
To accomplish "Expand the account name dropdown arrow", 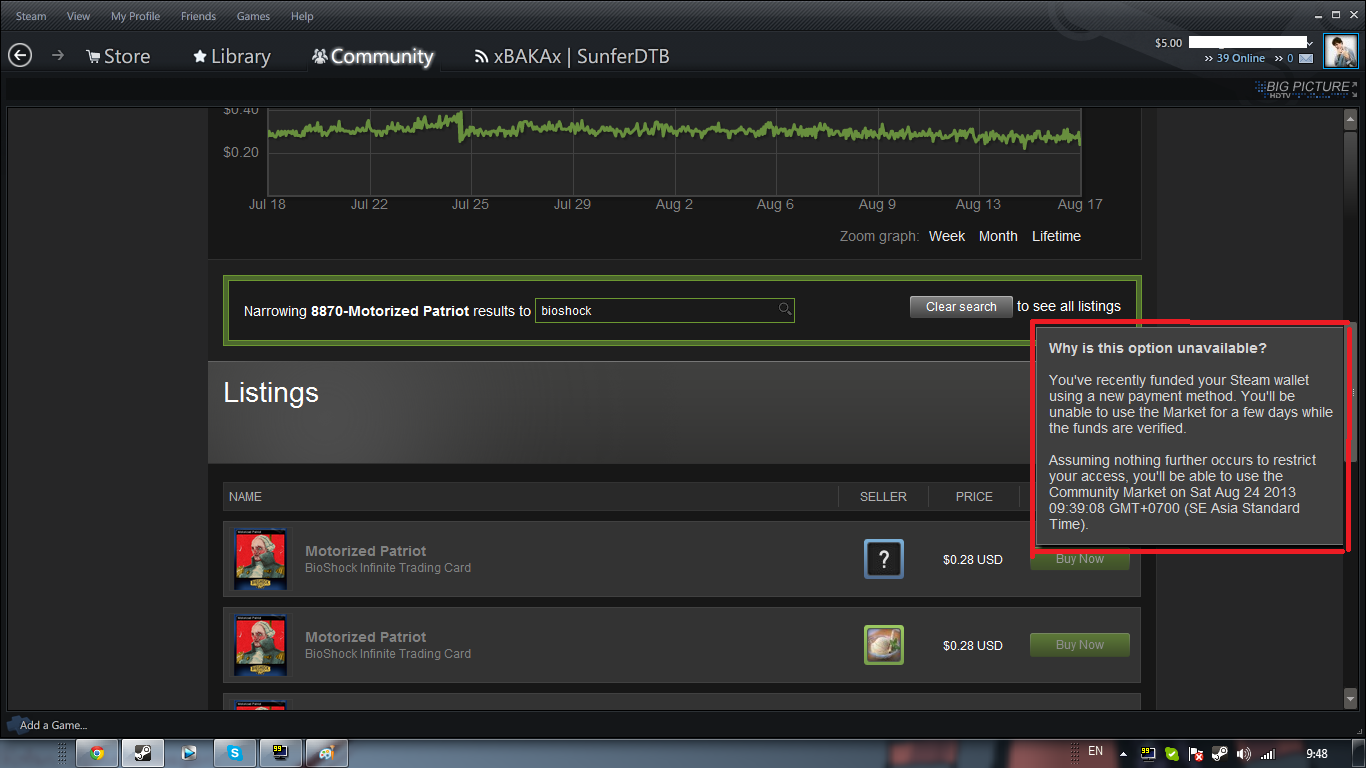I will click(1310, 43).
